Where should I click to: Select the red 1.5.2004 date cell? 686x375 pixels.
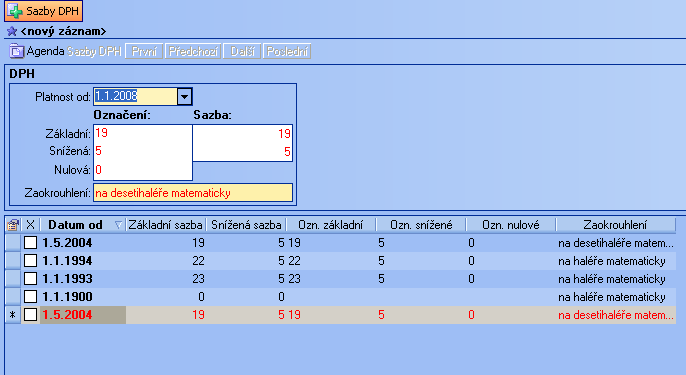tap(83, 315)
